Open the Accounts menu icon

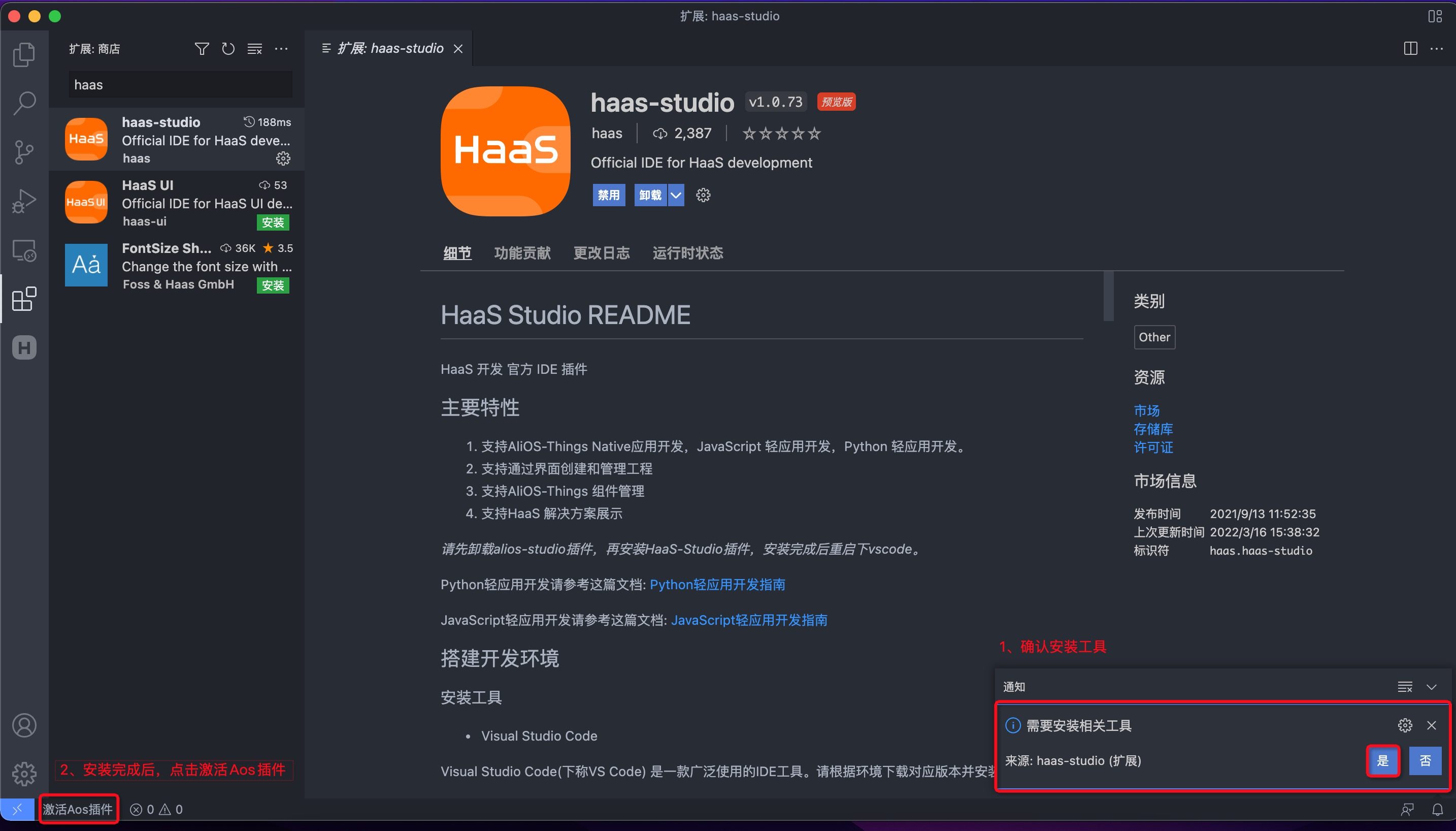[x=24, y=725]
